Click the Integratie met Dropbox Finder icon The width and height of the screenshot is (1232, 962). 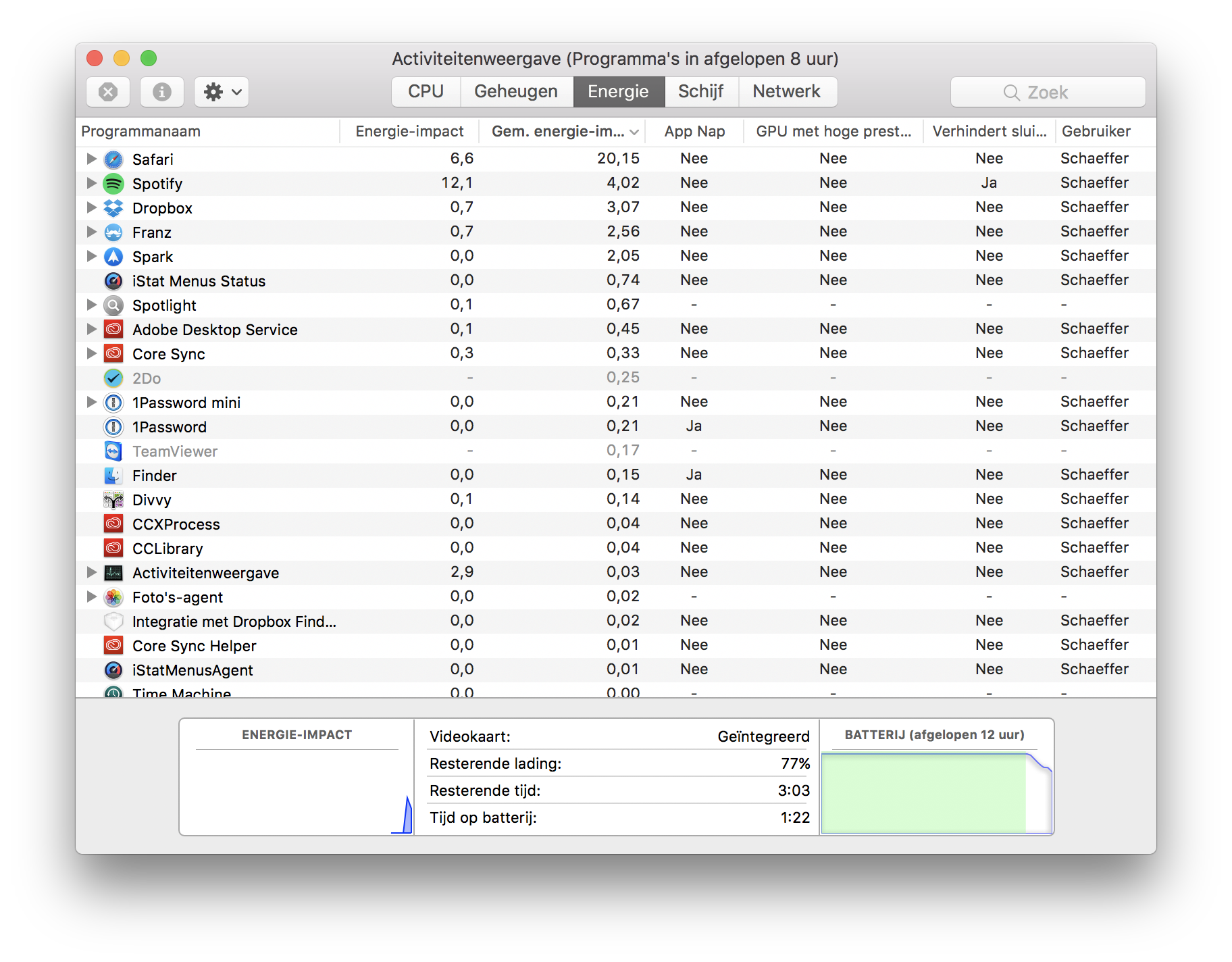(113, 622)
